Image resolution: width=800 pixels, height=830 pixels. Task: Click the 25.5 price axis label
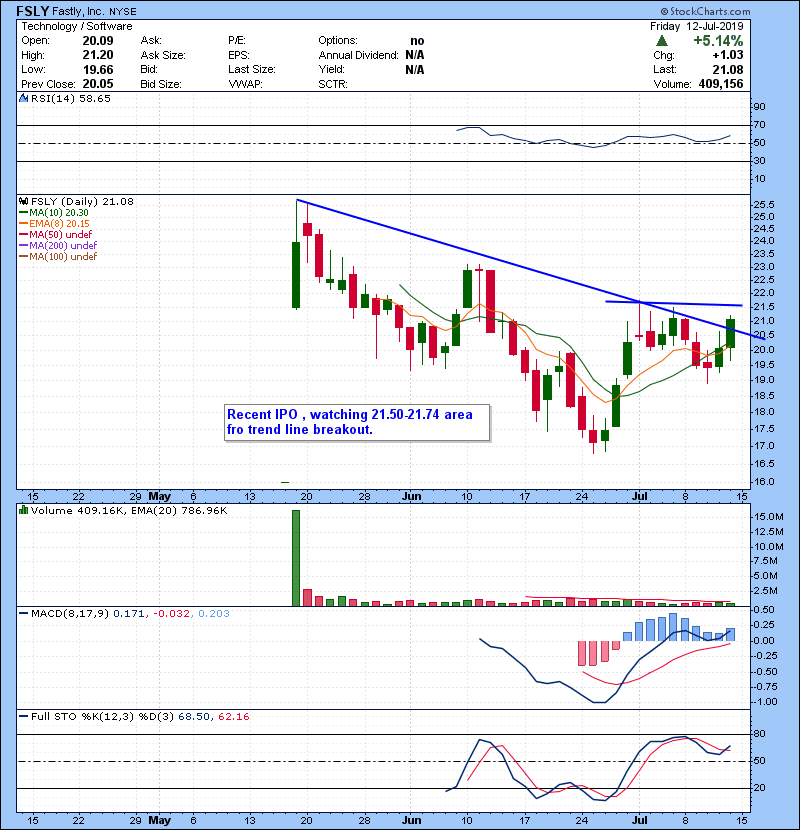763,204
